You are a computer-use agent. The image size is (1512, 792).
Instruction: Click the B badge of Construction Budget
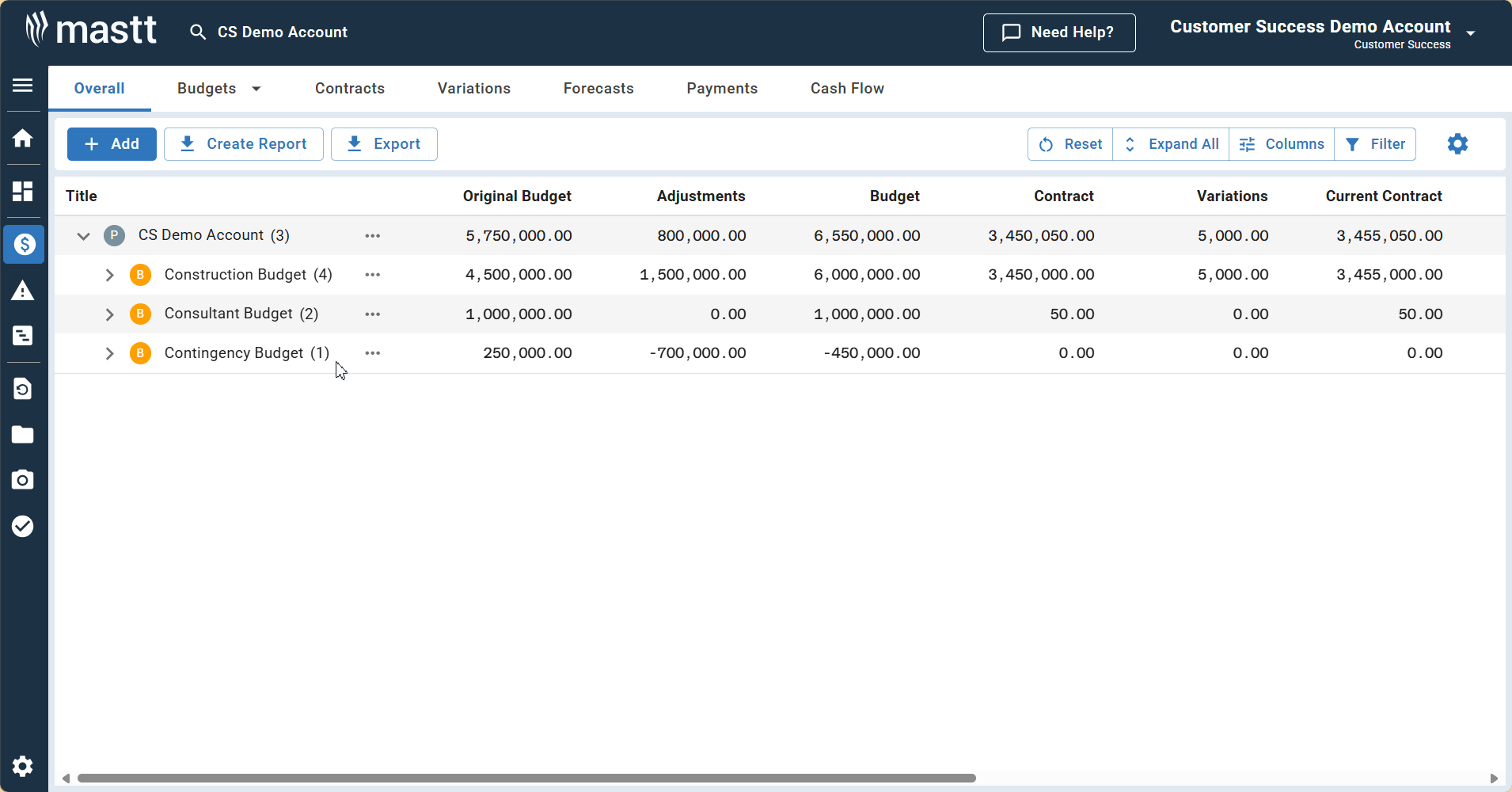(141, 275)
